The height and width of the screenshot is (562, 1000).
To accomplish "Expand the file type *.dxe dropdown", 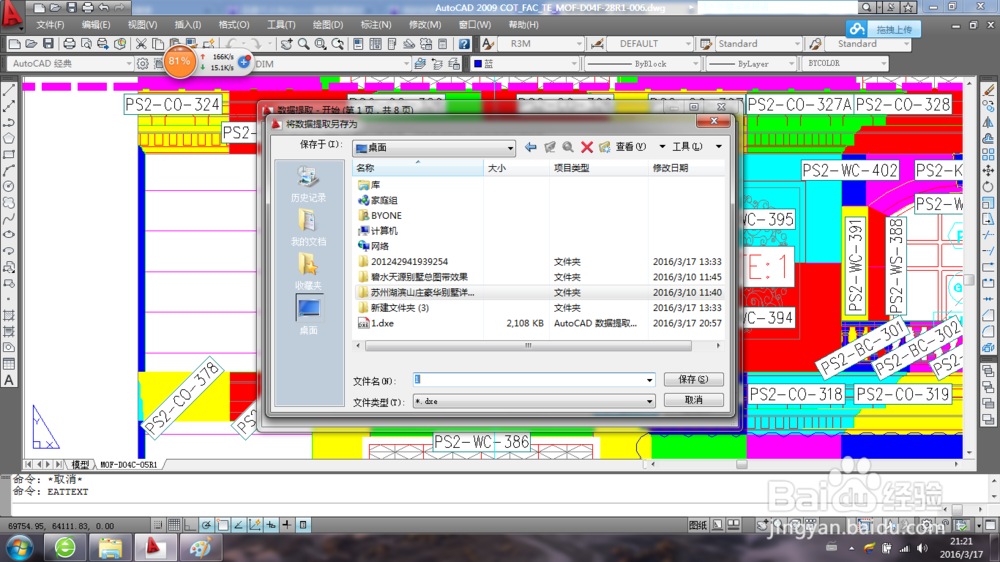I will [x=649, y=401].
